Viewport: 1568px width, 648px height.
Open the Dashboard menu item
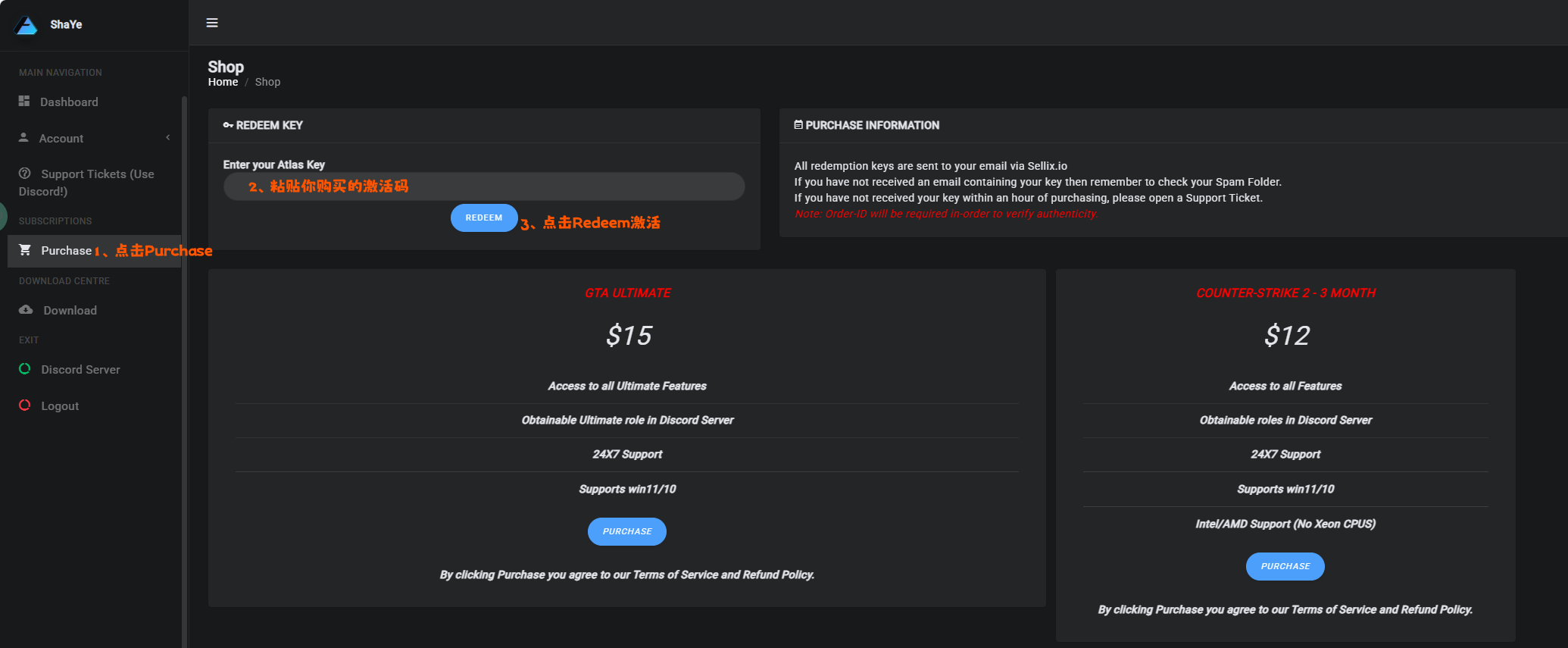[69, 102]
